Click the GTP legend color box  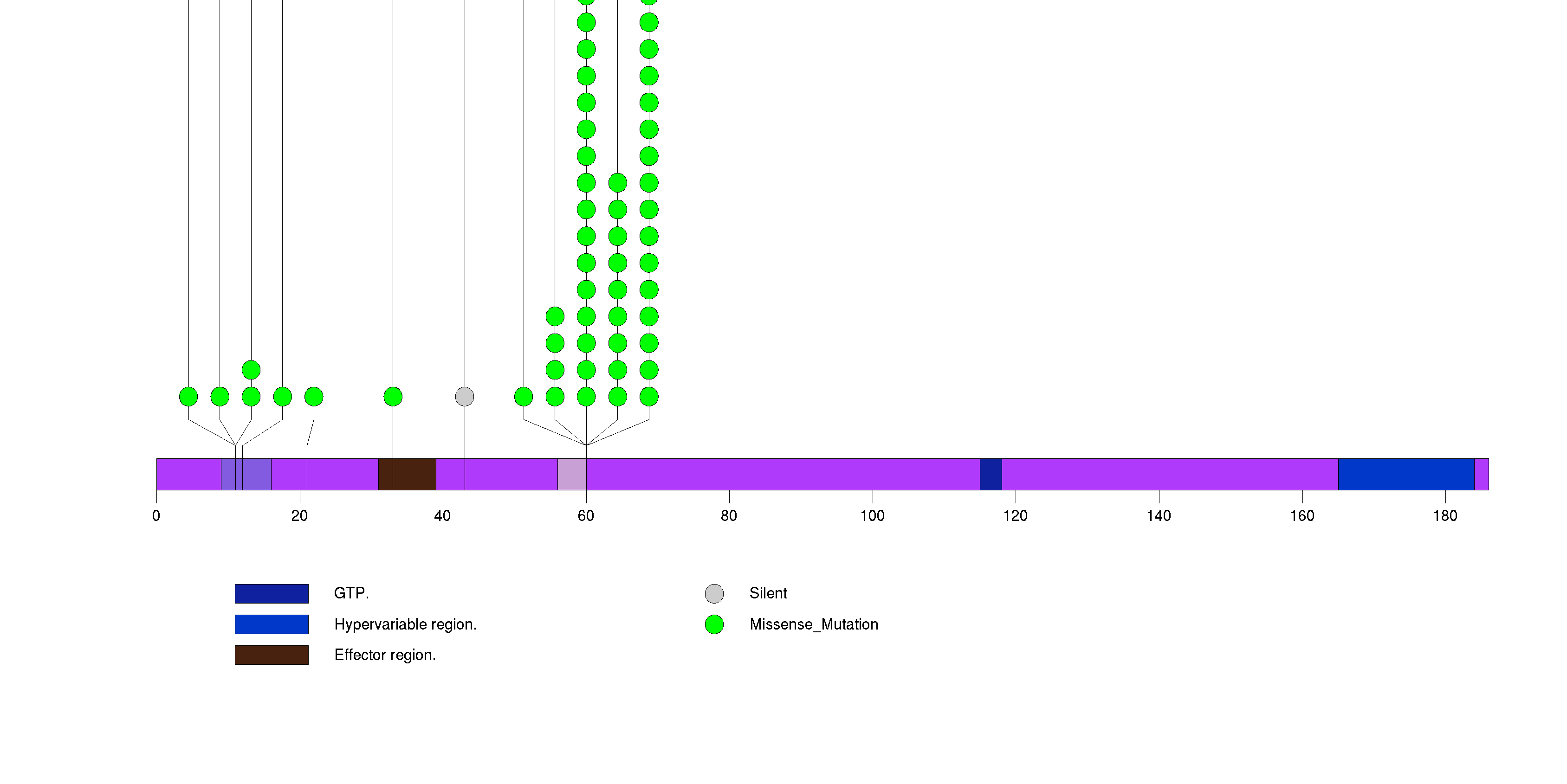272,593
